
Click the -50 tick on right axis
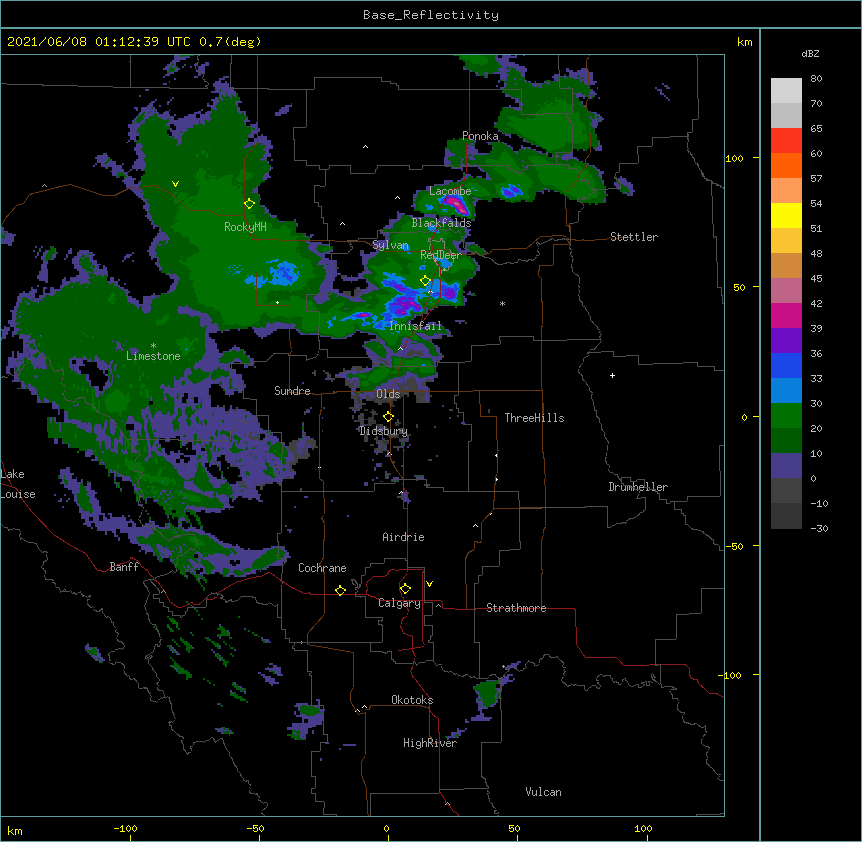734,546
